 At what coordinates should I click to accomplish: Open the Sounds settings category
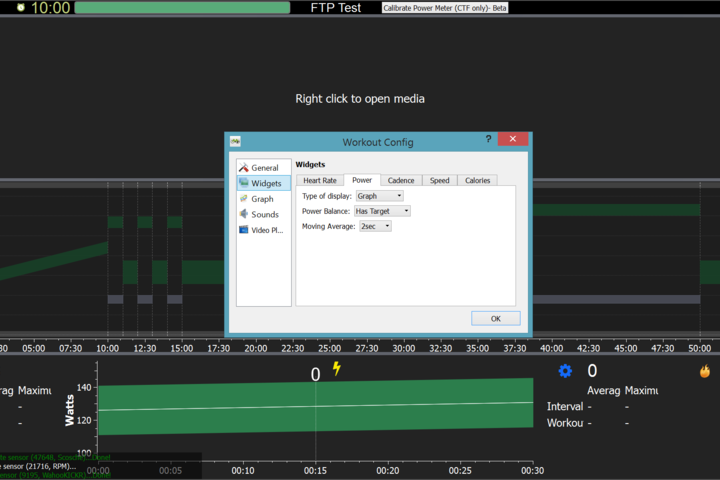click(x=264, y=214)
